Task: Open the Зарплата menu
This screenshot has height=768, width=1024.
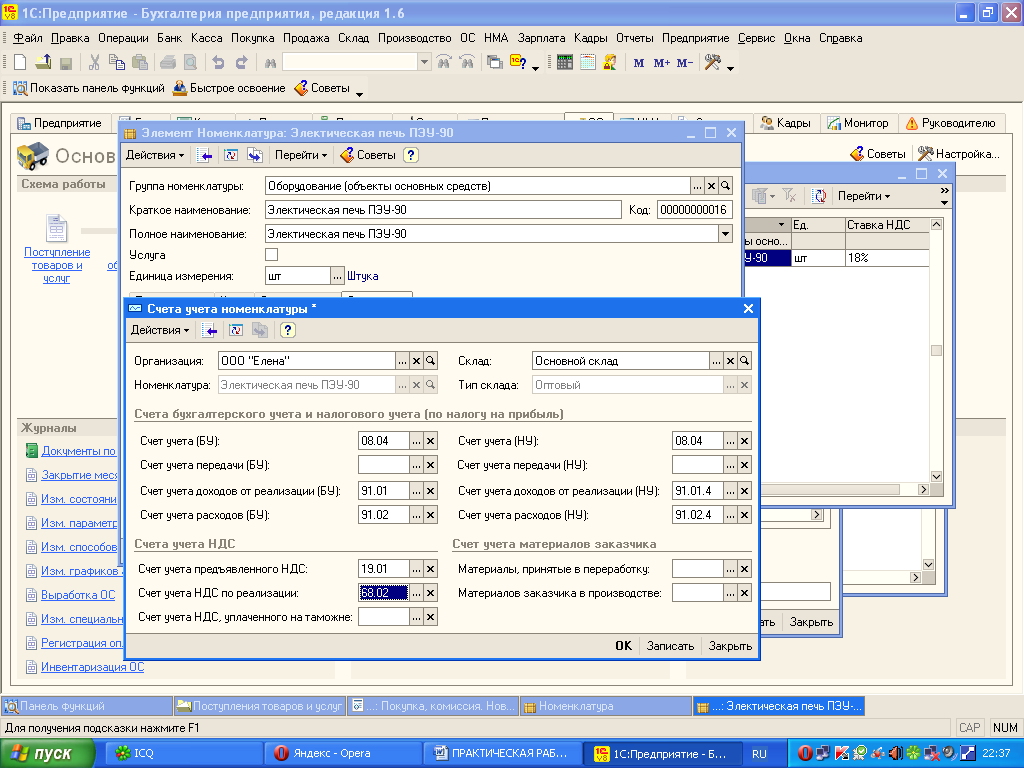Action: coord(541,38)
